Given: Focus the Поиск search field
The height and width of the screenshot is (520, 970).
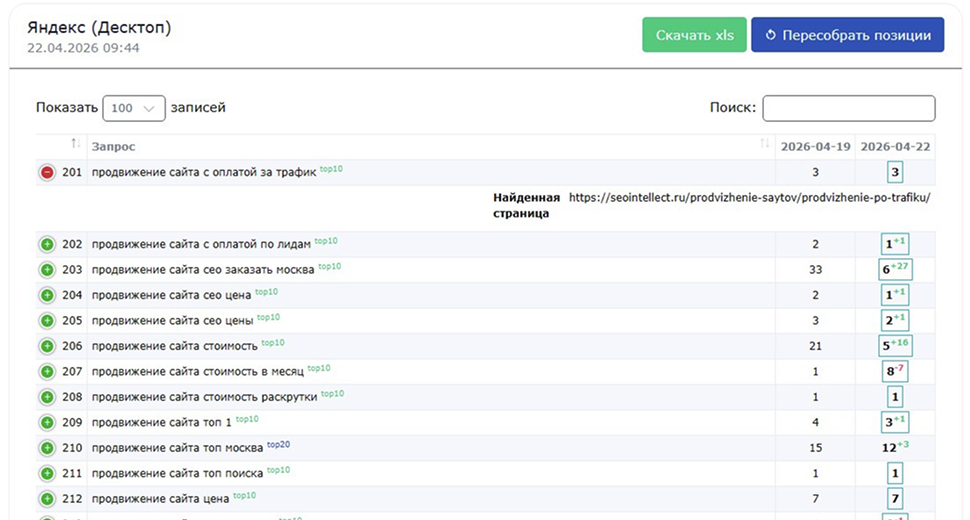Looking at the screenshot, I should 849,108.
